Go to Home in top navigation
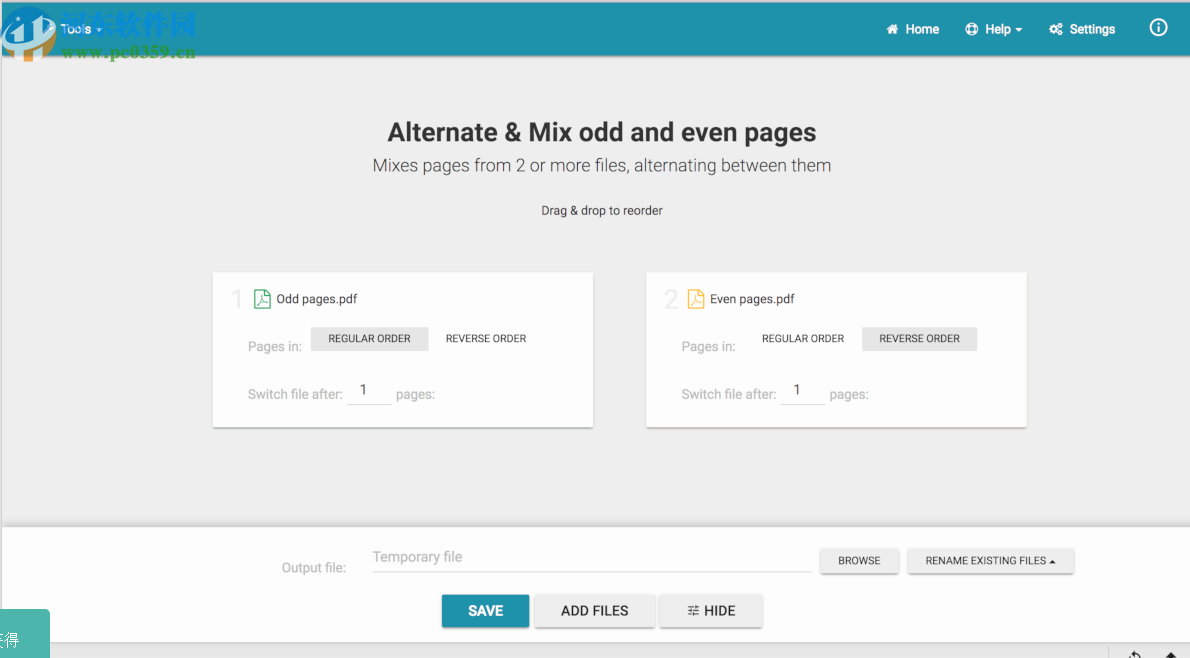 pyautogui.click(x=912, y=29)
